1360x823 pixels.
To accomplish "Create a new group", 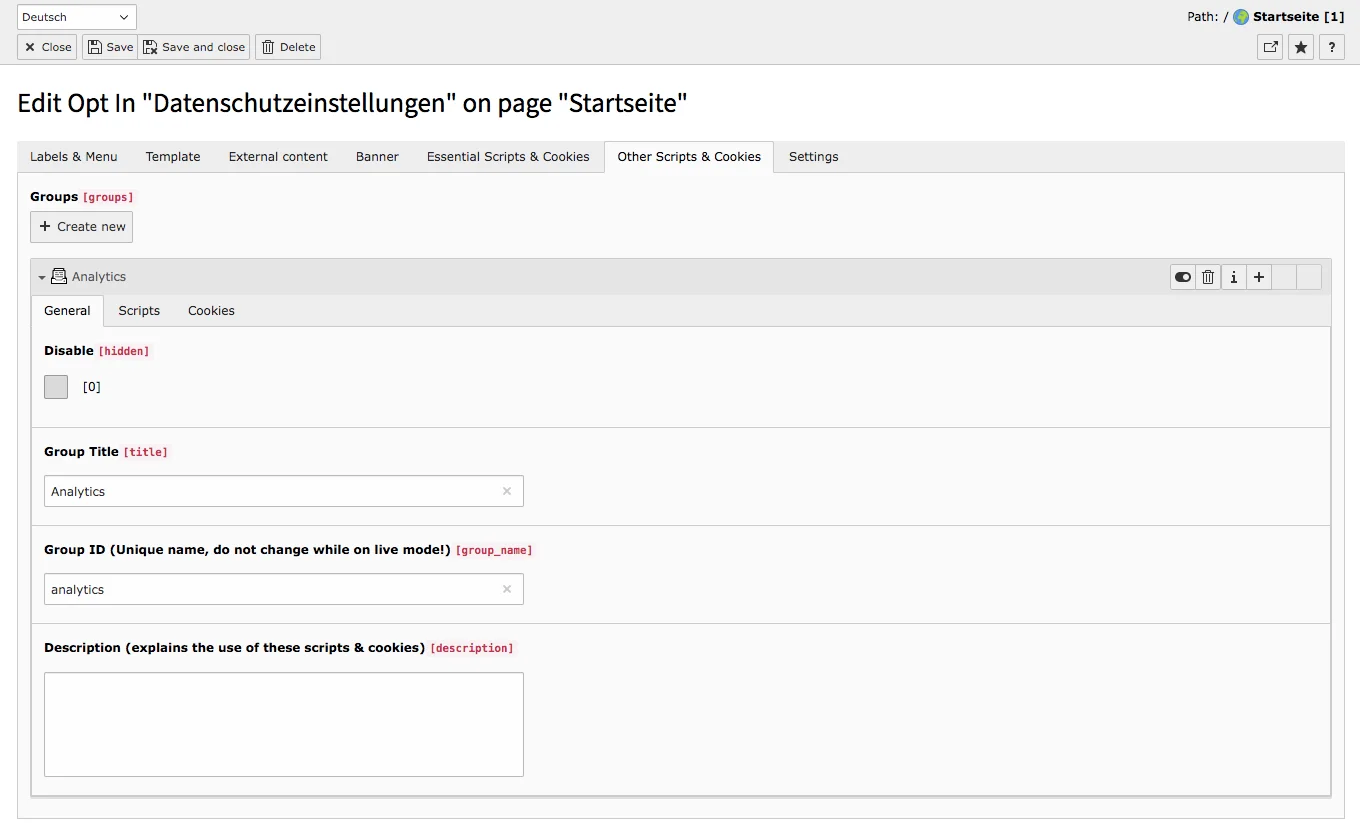I will [x=81, y=227].
